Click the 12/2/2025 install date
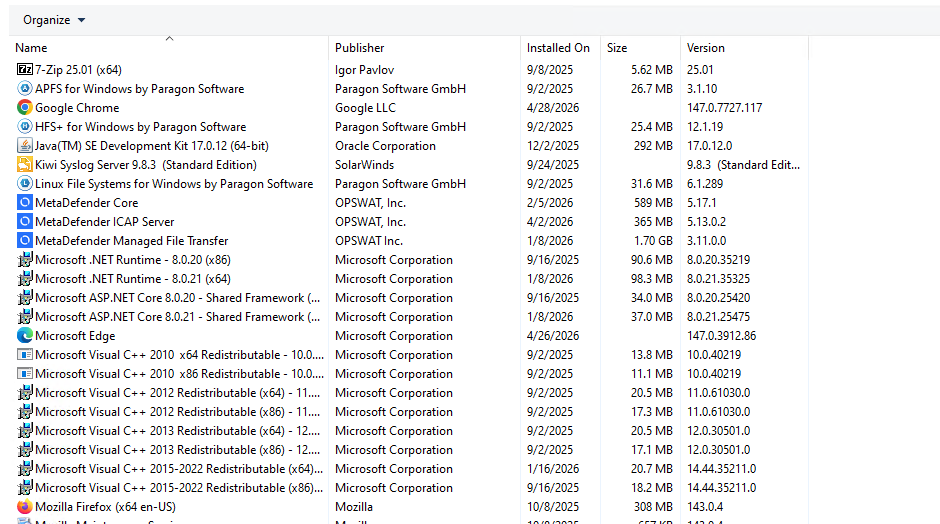The height and width of the screenshot is (524, 940). tap(553, 146)
